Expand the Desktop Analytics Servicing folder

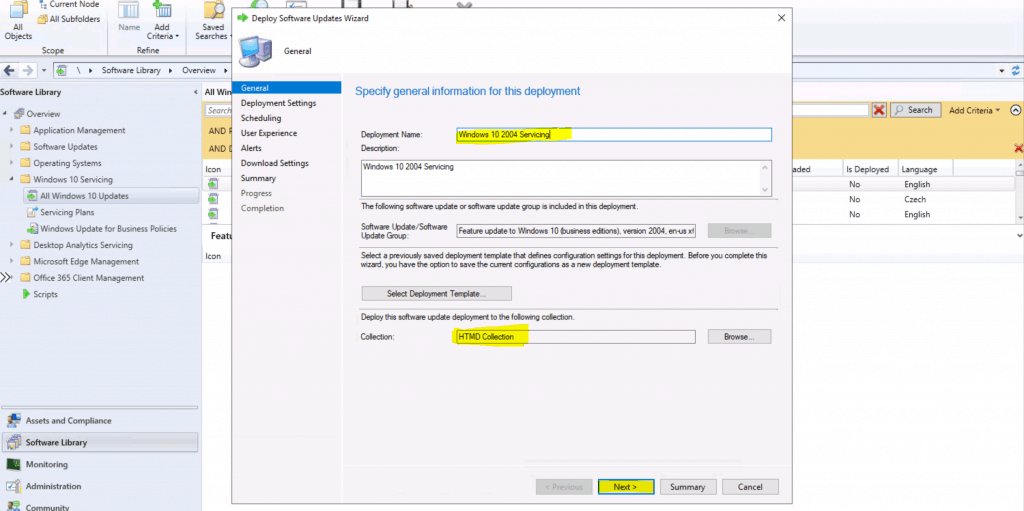coord(12,245)
